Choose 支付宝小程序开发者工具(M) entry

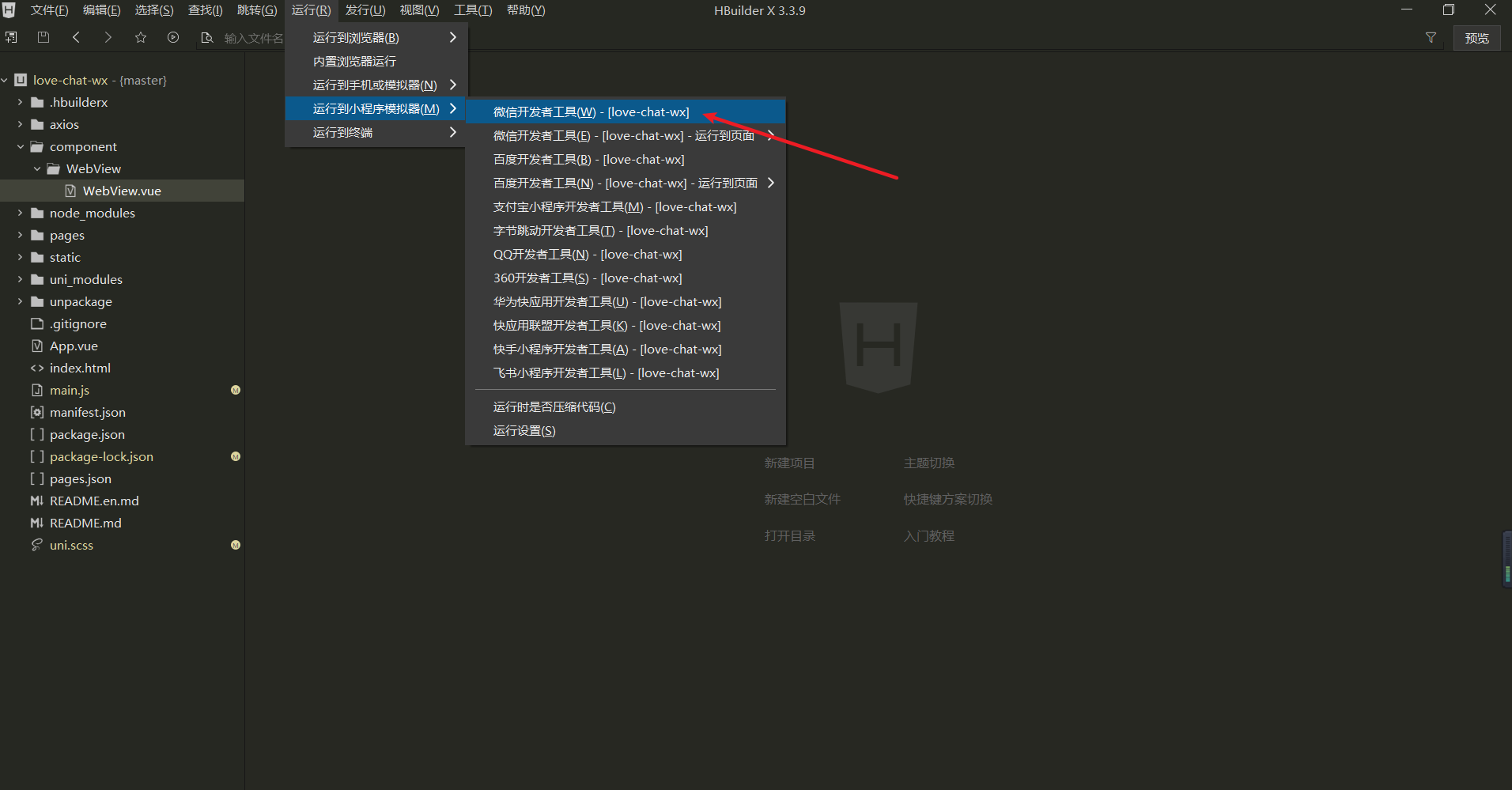[x=626, y=206]
